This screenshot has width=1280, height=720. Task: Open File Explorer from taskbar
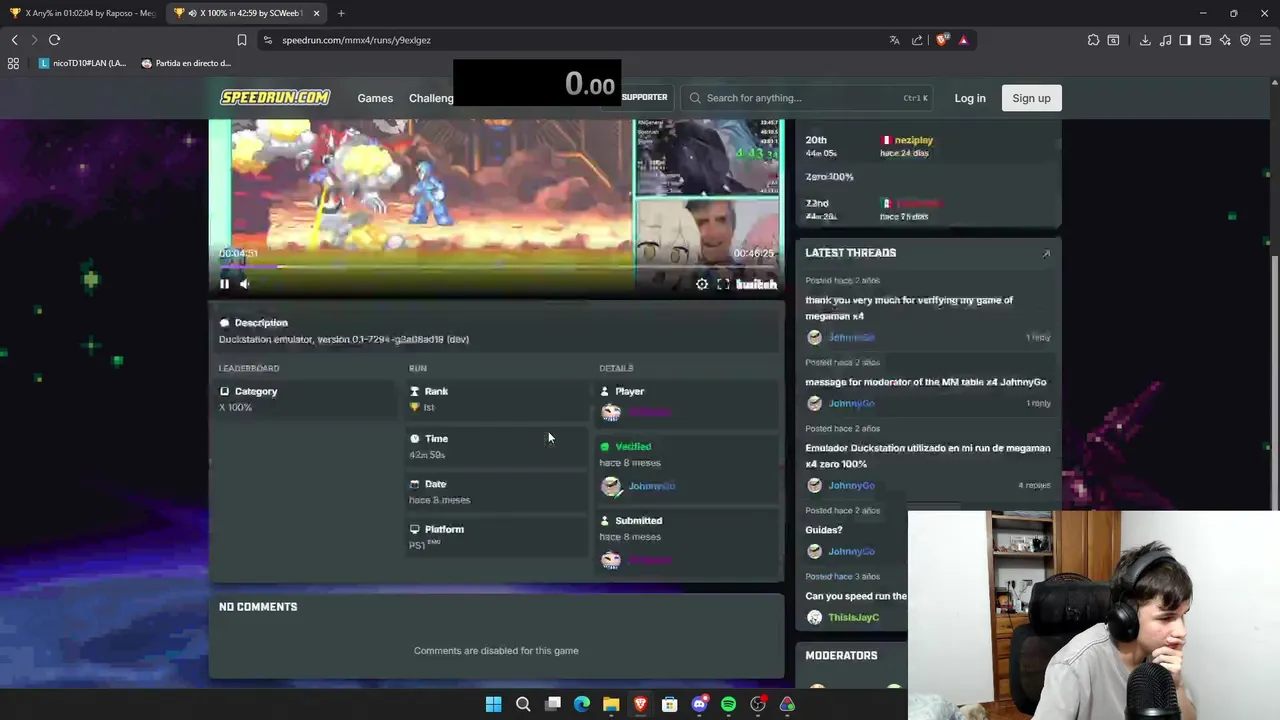[611, 704]
